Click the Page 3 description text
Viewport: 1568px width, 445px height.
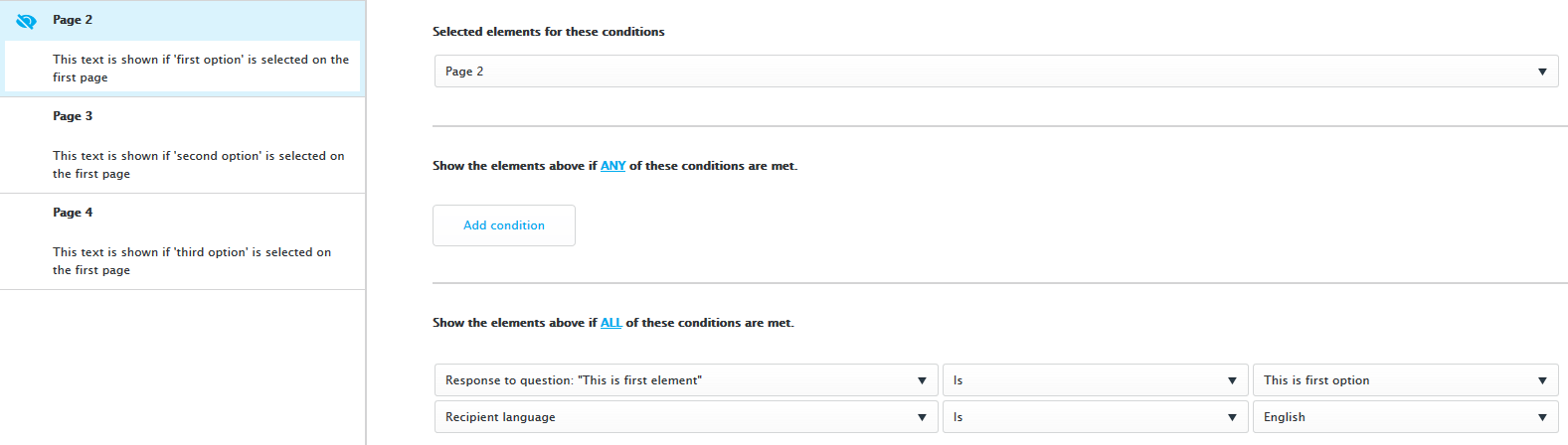pyautogui.click(x=199, y=165)
